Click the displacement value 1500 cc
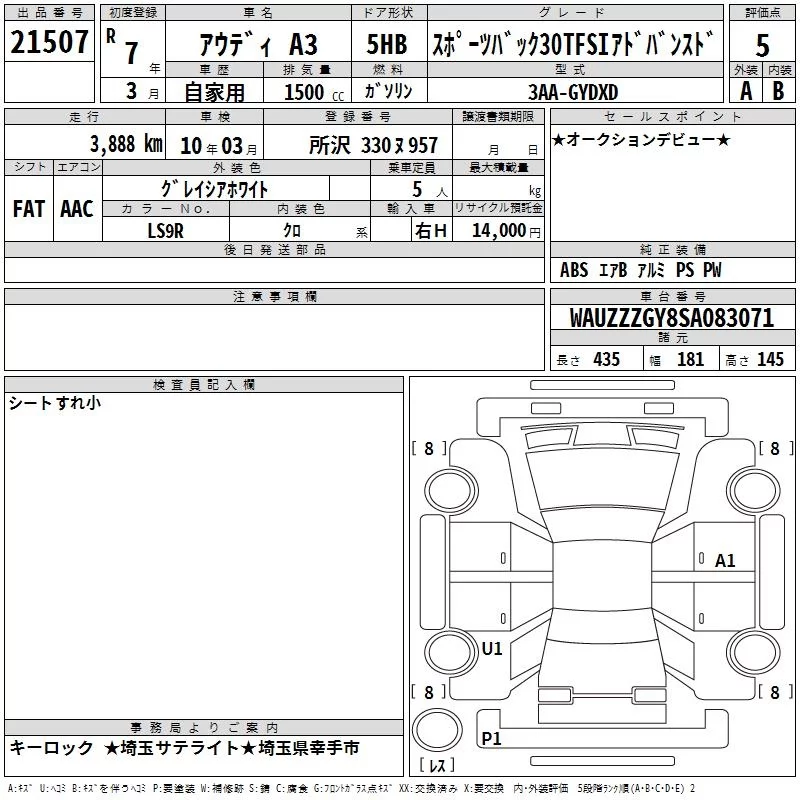This screenshot has height=800, width=800. [x=314, y=92]
